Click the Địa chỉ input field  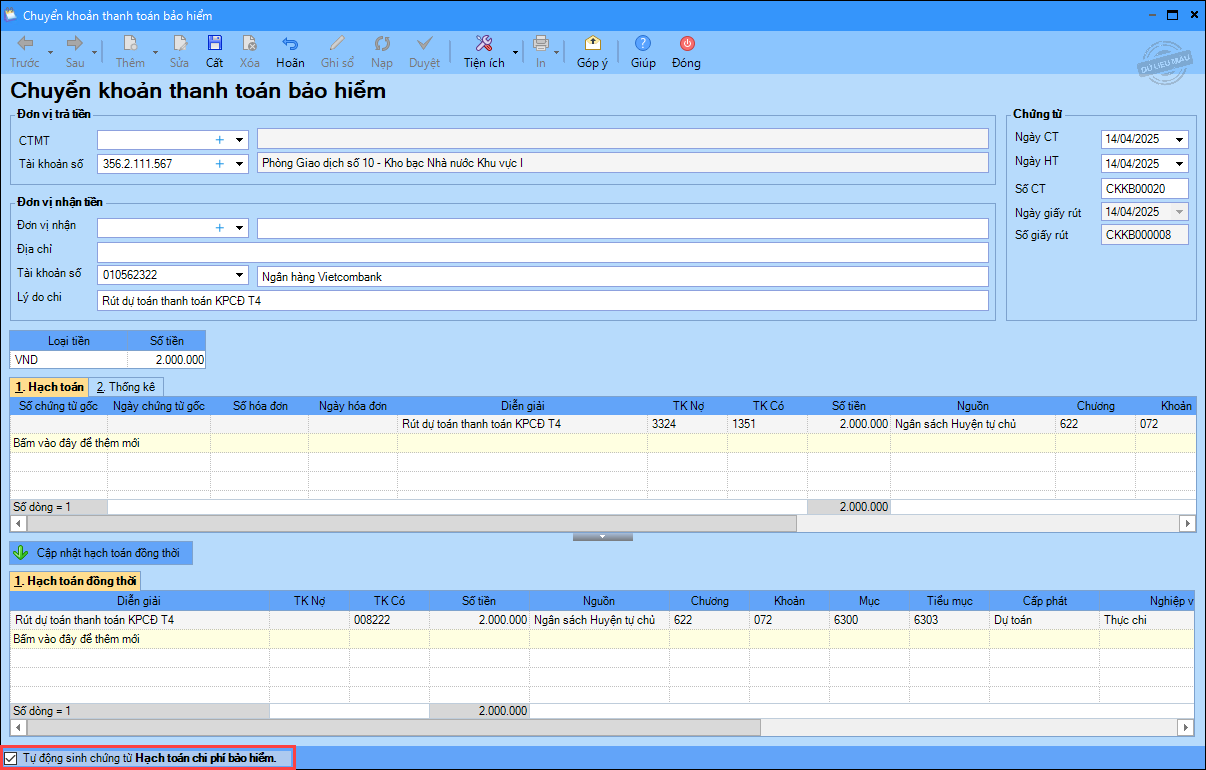tap(543, 252)
